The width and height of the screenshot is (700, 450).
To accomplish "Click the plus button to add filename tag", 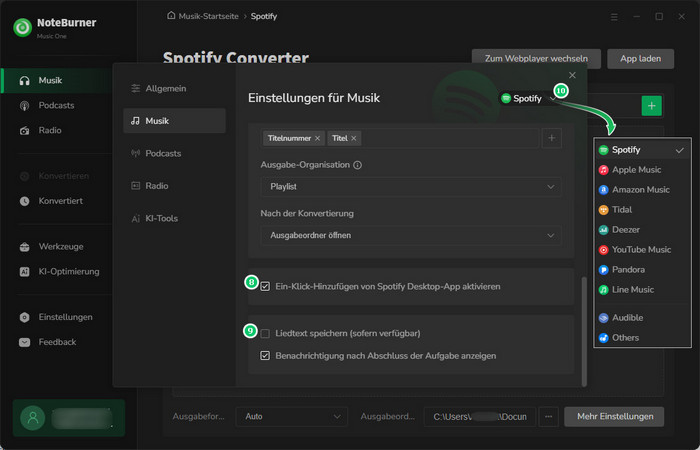I will click(552, 138).
